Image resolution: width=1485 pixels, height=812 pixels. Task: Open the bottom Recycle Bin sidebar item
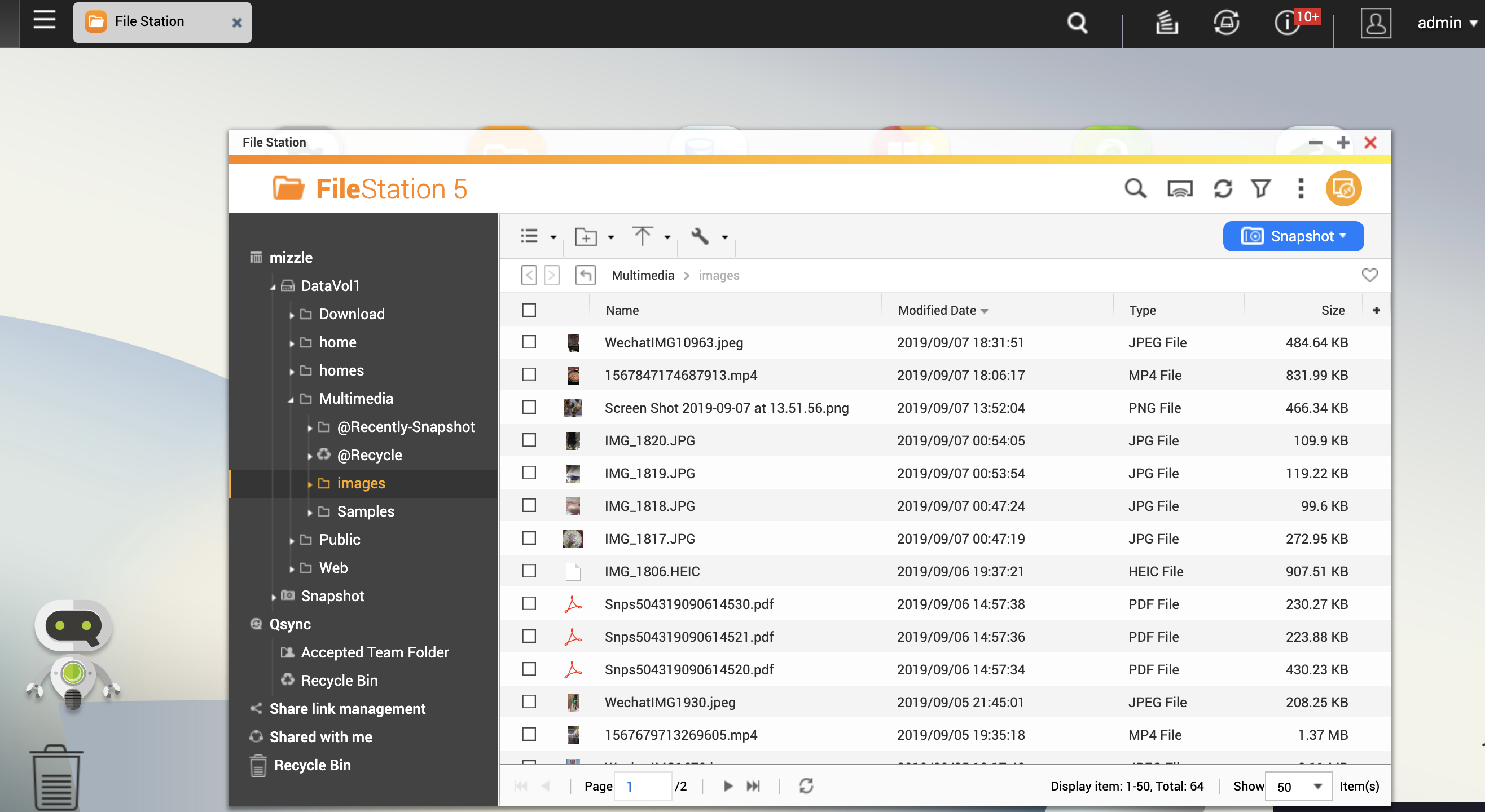coord(312,765)
